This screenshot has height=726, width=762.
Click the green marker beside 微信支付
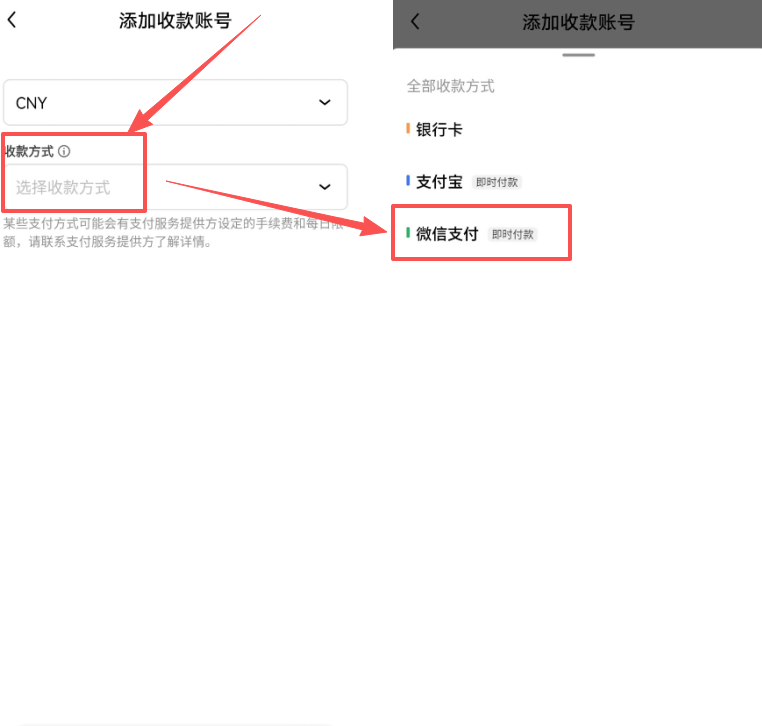(408, 233)
